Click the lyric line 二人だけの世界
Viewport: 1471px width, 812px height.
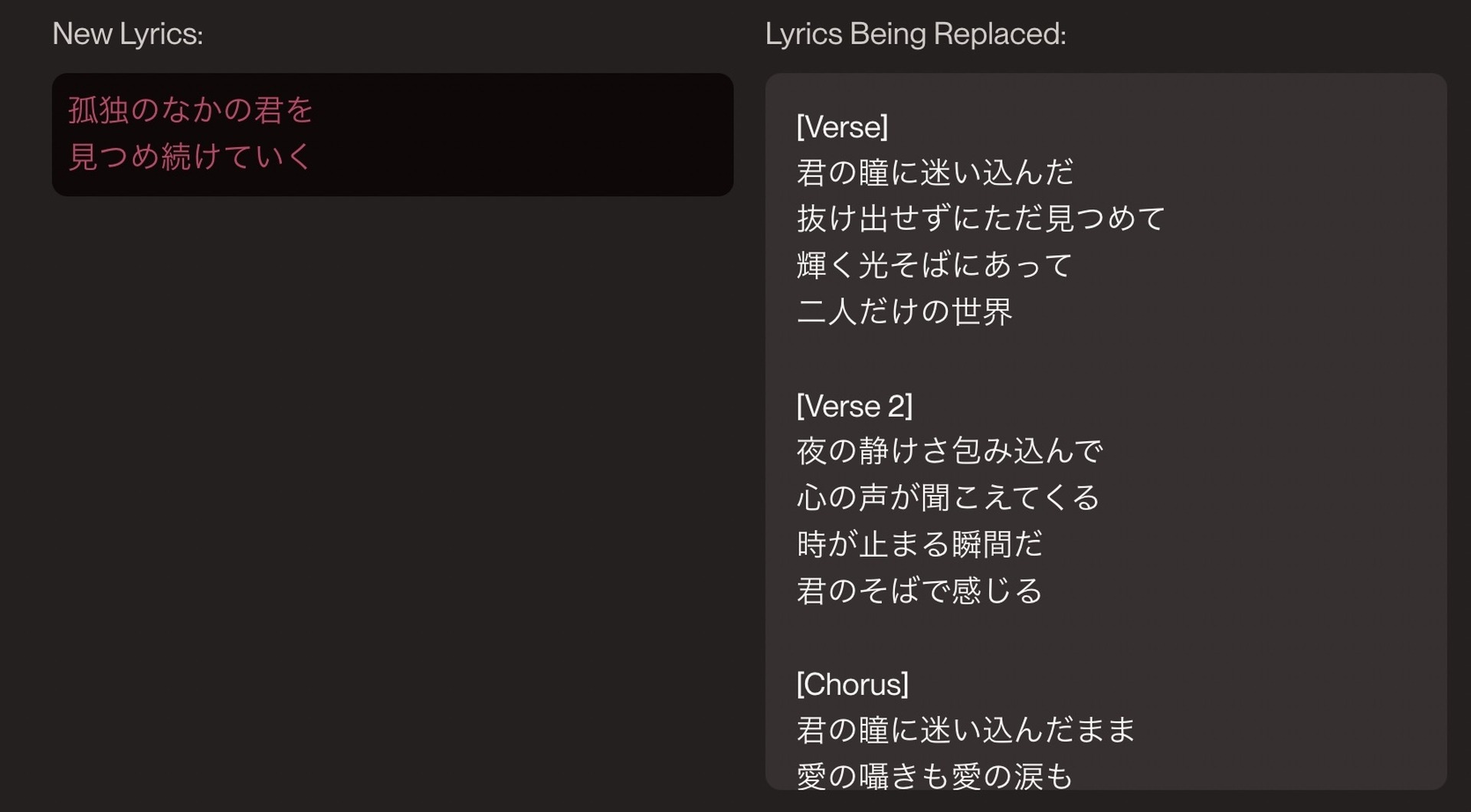pos(904,312)
